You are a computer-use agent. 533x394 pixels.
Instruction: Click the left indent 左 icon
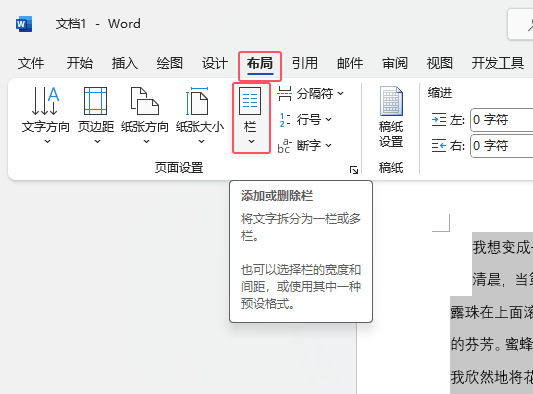tap(439, 120)
